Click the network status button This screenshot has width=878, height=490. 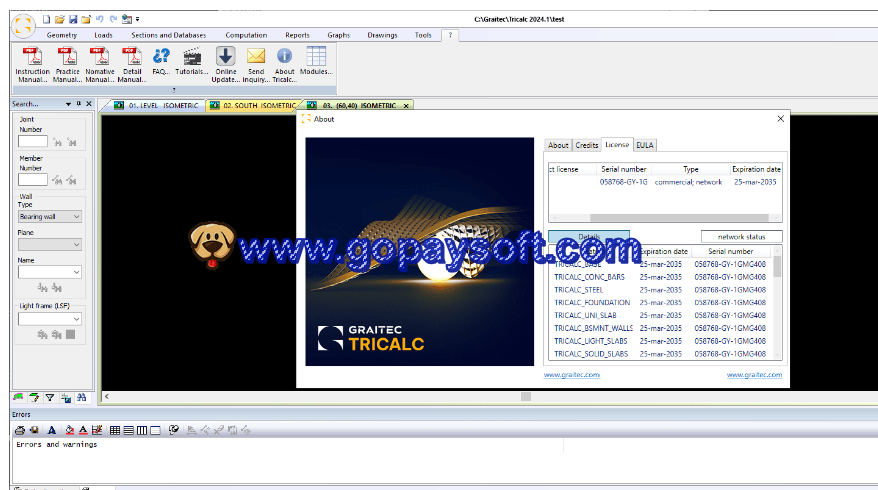point(741,236)
